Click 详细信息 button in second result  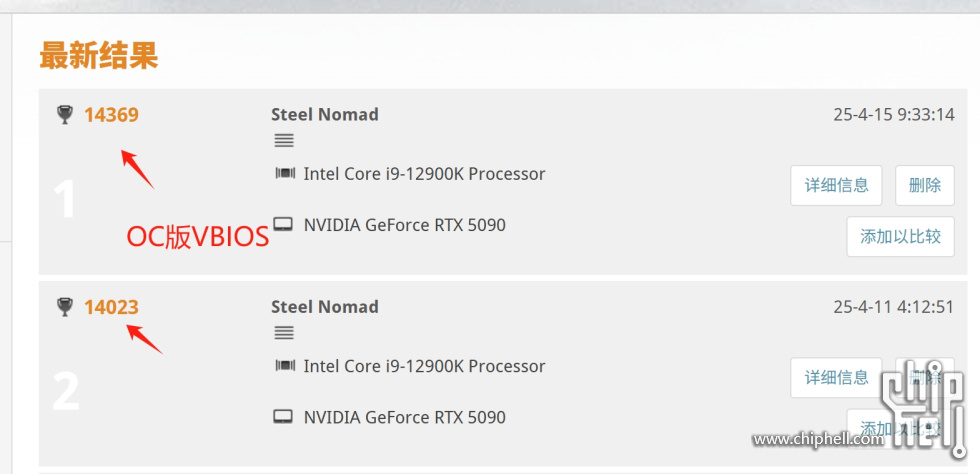tap(836, 377)
